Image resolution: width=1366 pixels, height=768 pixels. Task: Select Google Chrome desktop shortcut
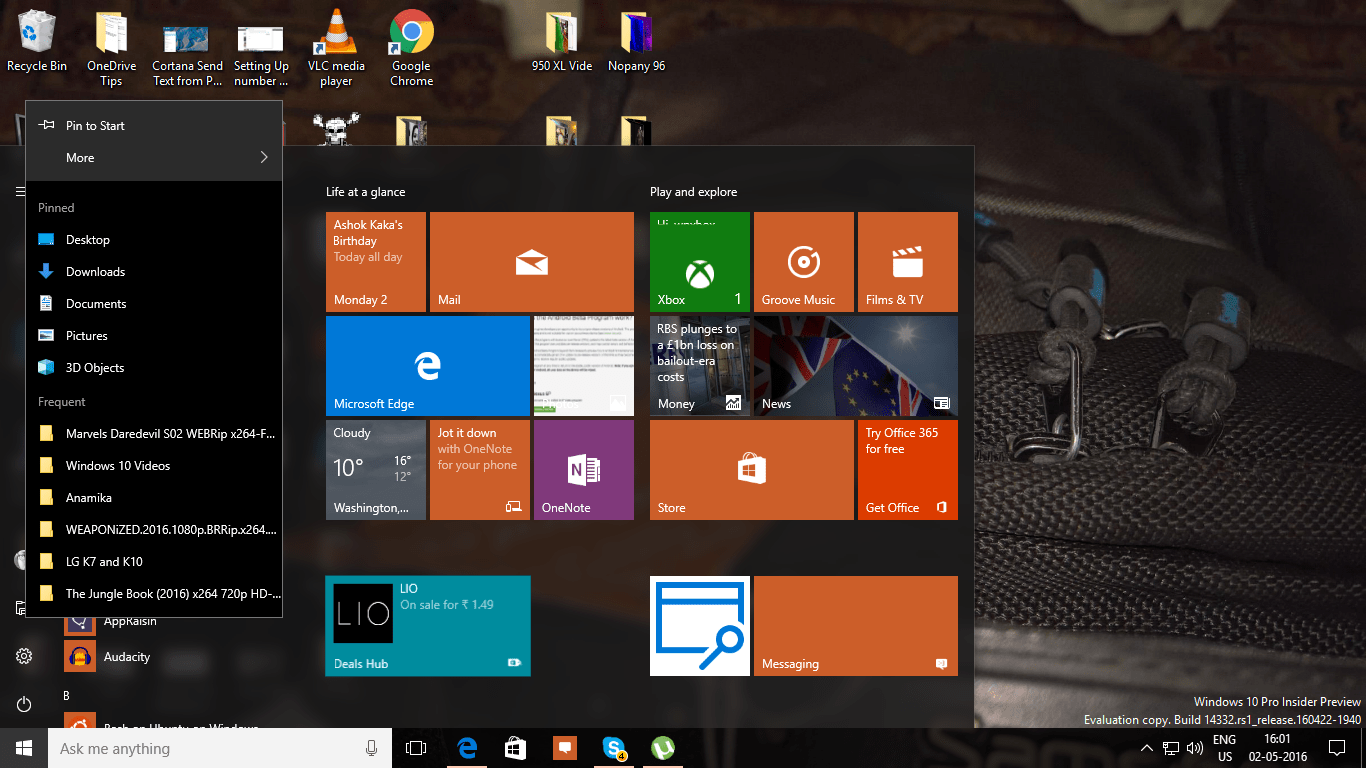click(x=411, y=49)
